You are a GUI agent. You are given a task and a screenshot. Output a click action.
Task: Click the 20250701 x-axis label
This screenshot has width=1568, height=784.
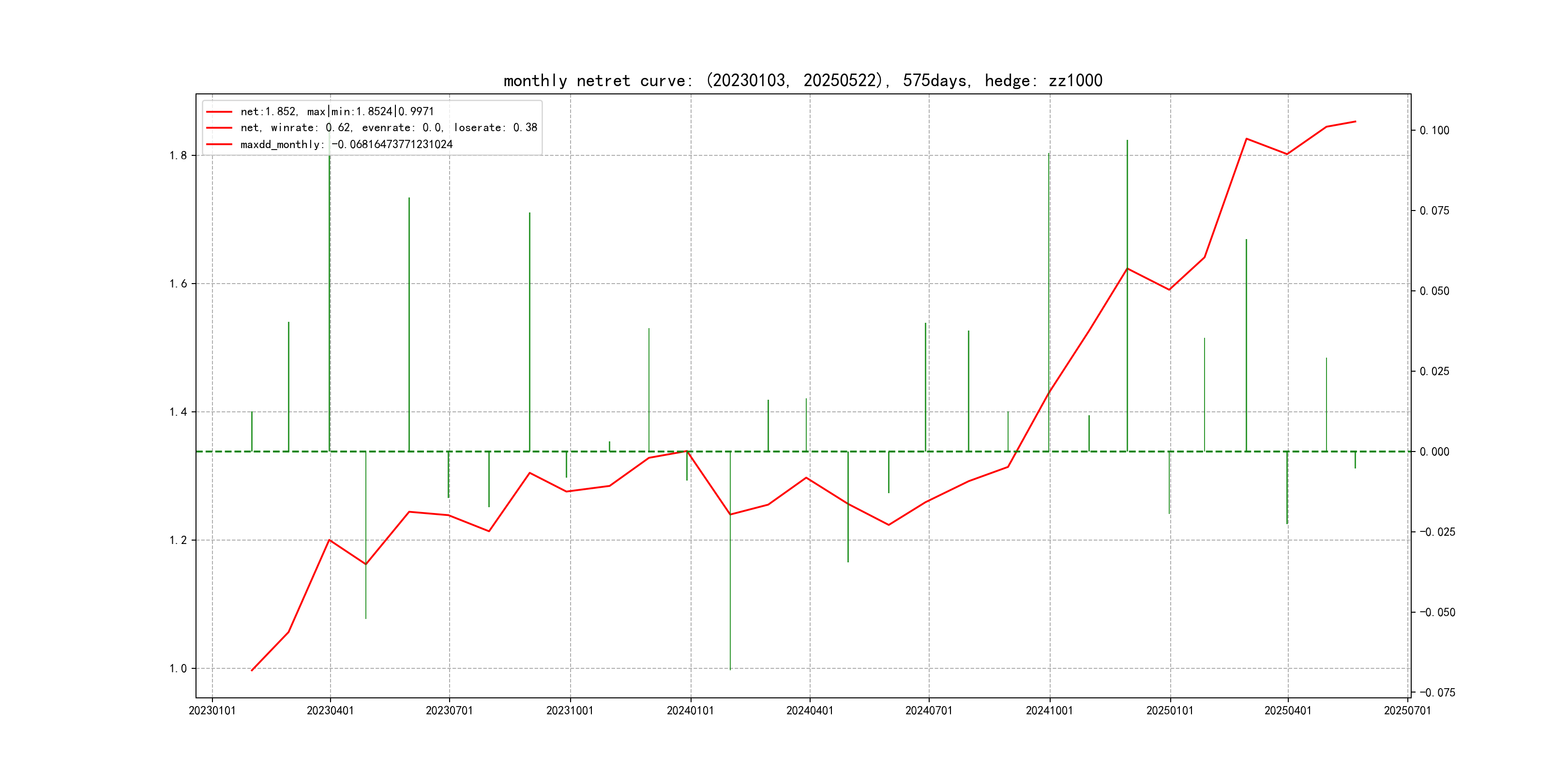[x=1407, y=710]
